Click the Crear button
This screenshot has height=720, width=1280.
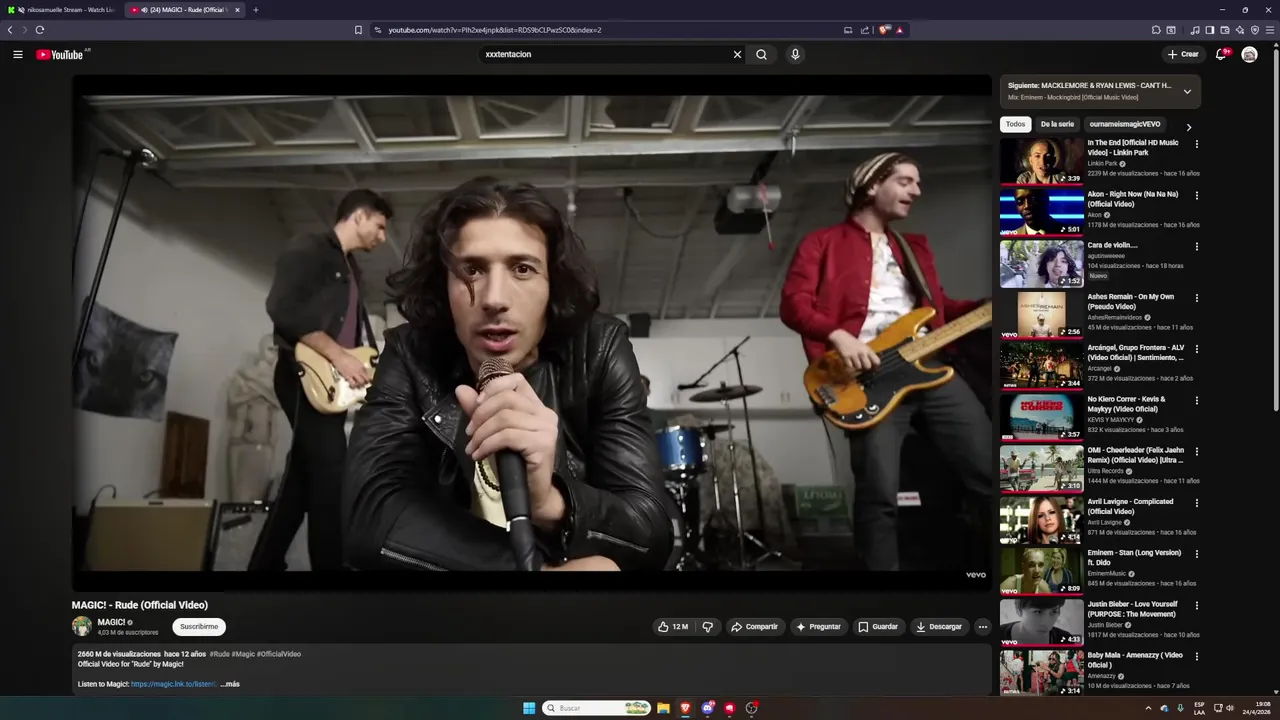pyautogui.click(x=1183, y=54)
